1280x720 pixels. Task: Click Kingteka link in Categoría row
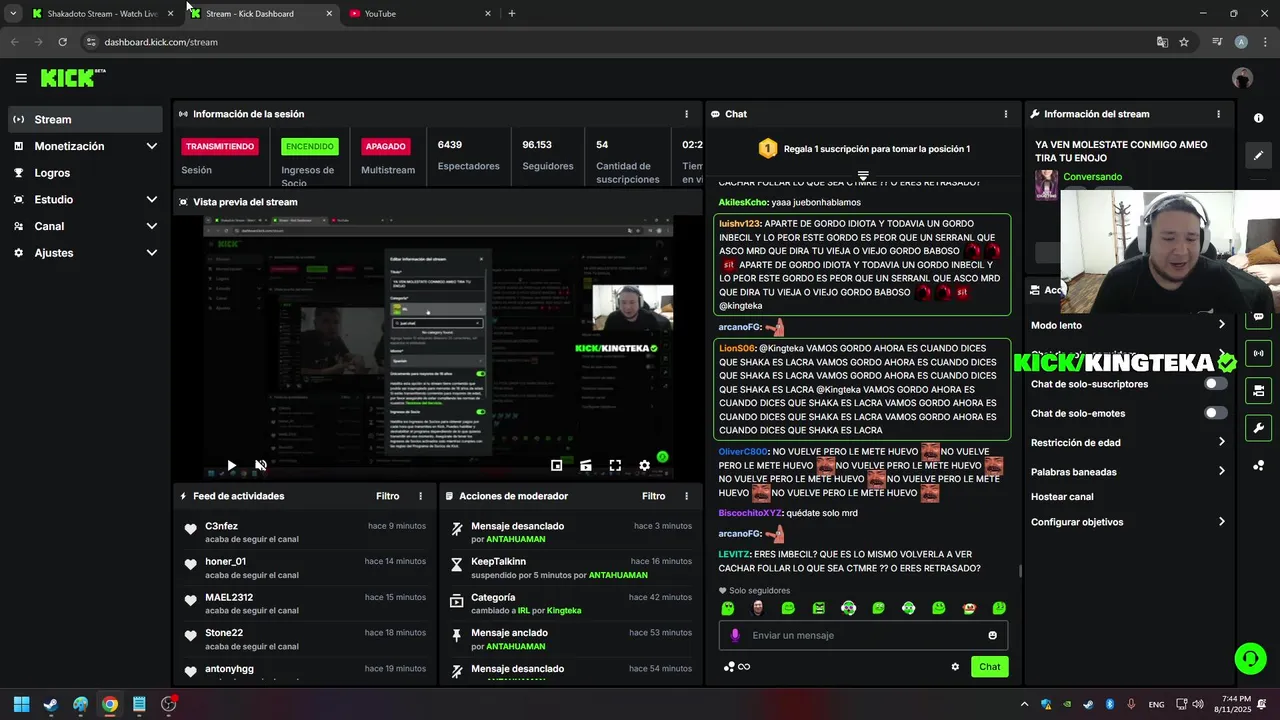pos(564,611)
